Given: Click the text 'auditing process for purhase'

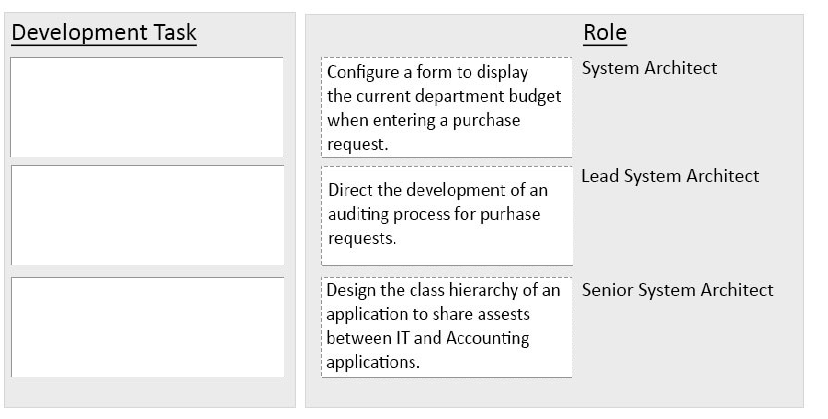Looking at the screenshot, I should coord(434,214).
